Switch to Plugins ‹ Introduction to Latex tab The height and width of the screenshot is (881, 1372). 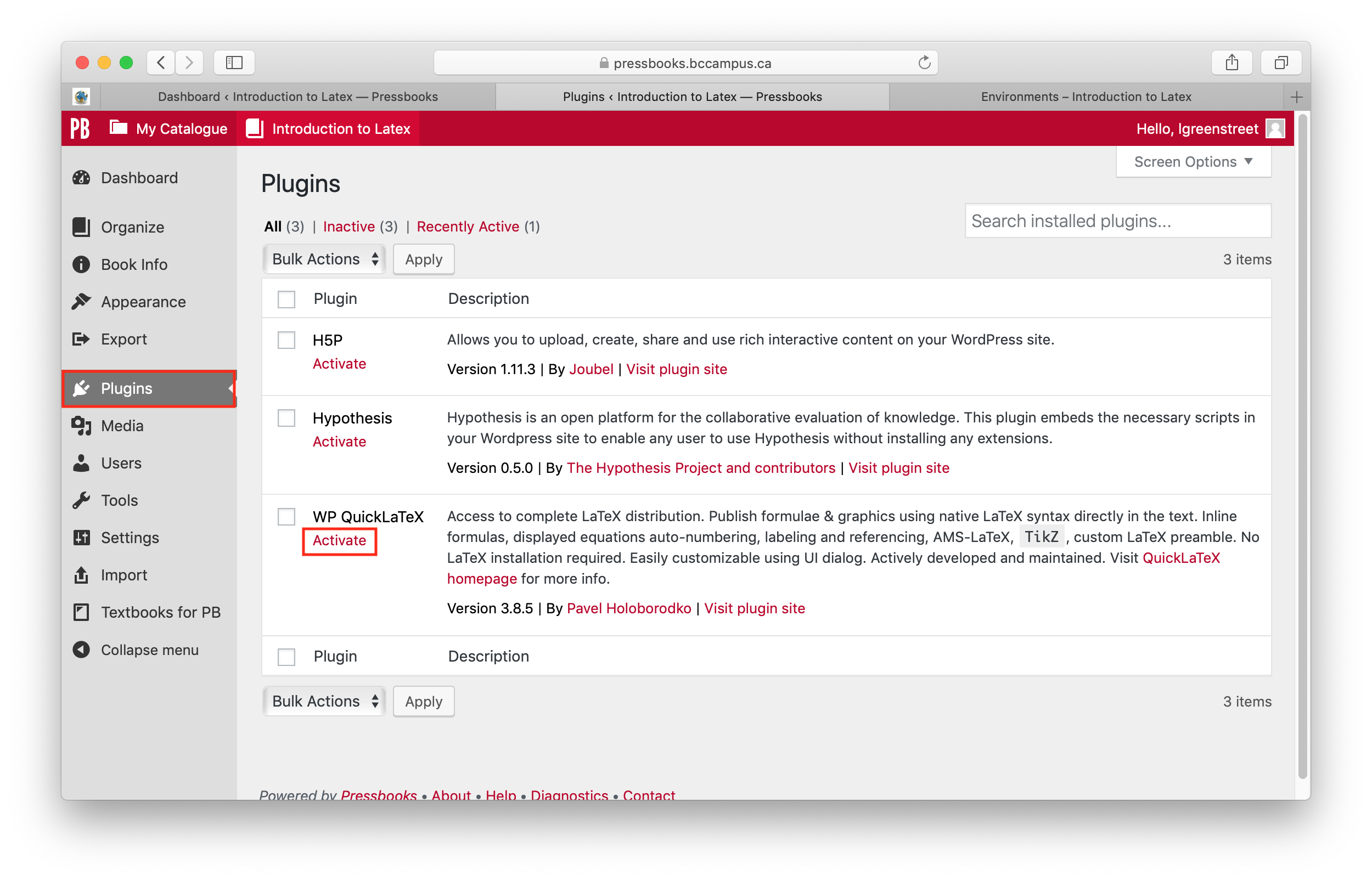[x=692, y=97]
